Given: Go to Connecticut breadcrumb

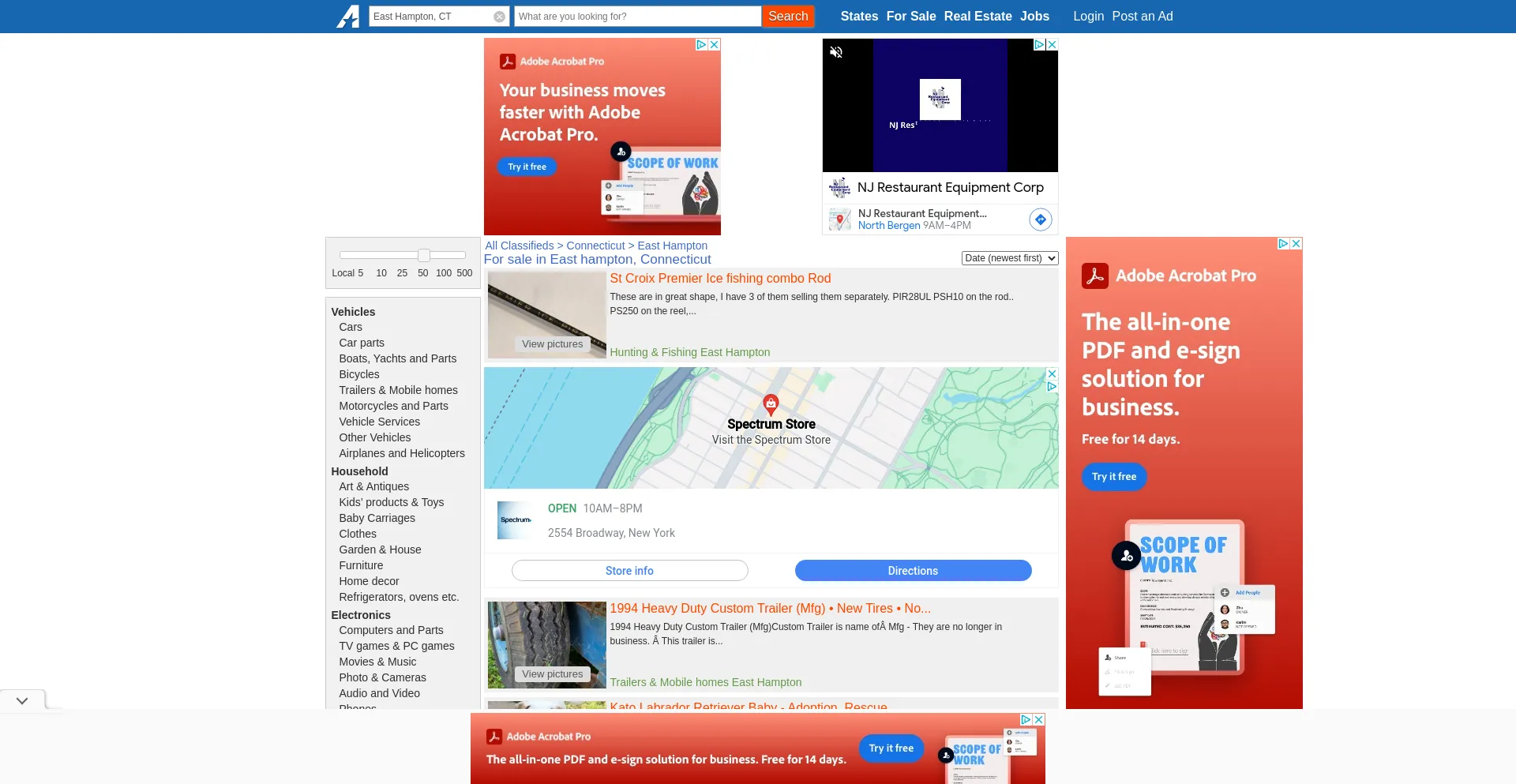Looking at the screenshot, I should (x=595, y=246).
